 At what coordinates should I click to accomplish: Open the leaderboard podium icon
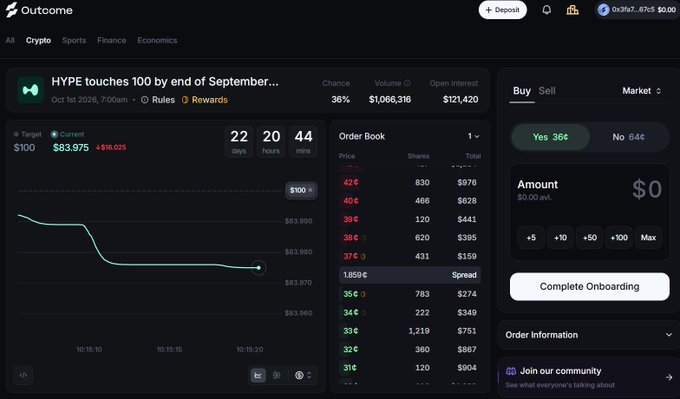[572, 10]
